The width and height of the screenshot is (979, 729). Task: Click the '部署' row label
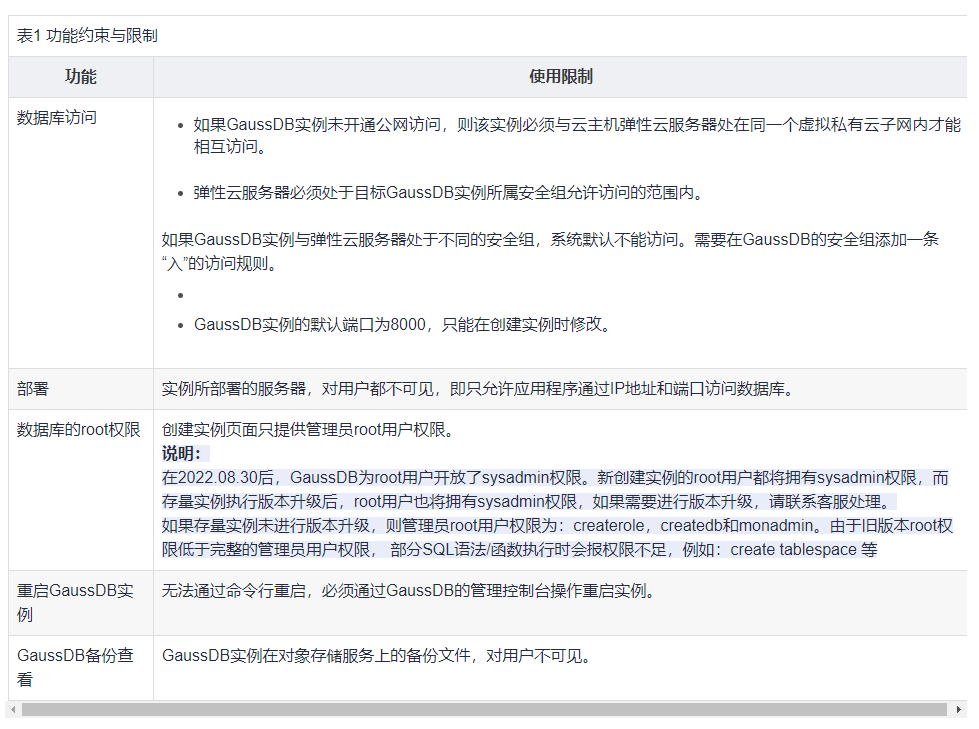pyautogui.click(x=32, y=389)
